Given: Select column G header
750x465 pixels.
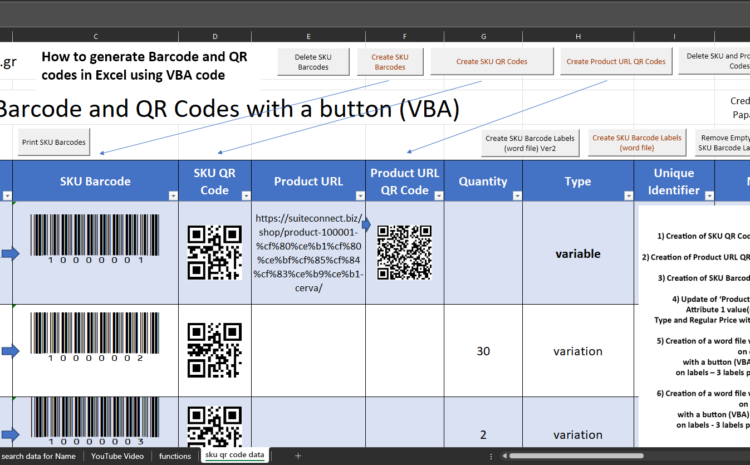Looking at the screenshot, I should click(x=483, y=36).
